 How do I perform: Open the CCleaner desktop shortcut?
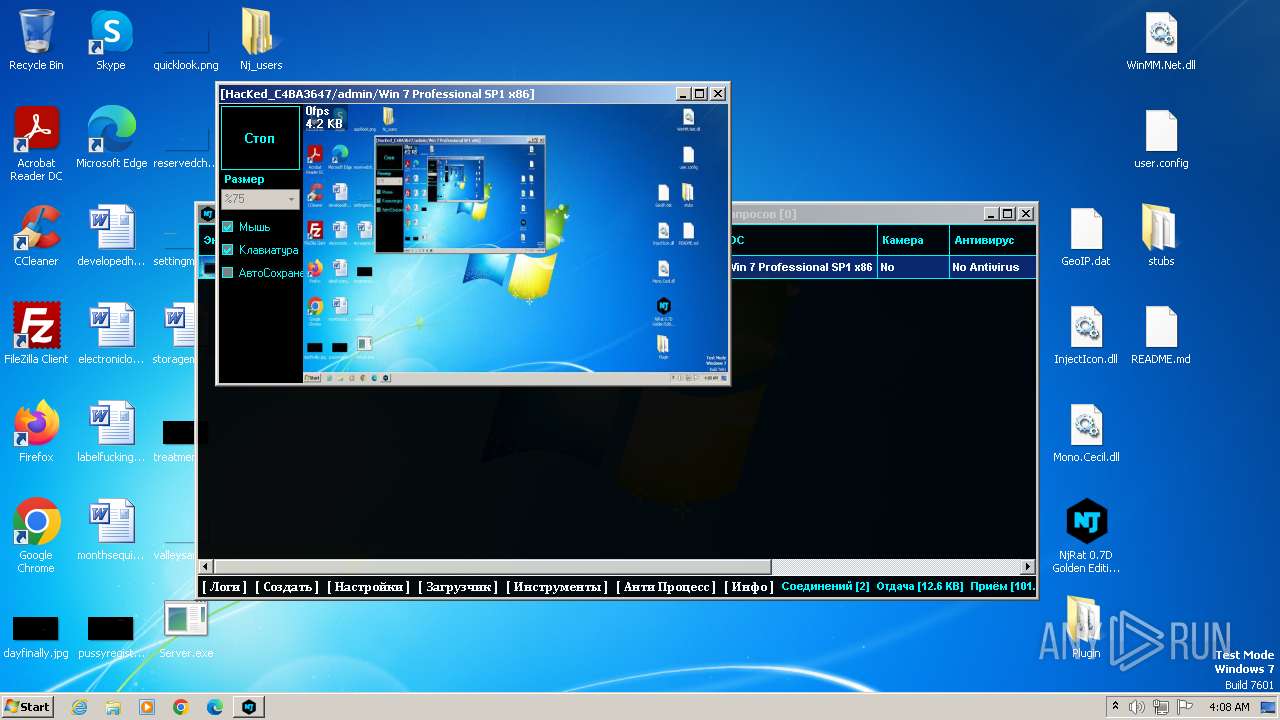pos(36,236)
